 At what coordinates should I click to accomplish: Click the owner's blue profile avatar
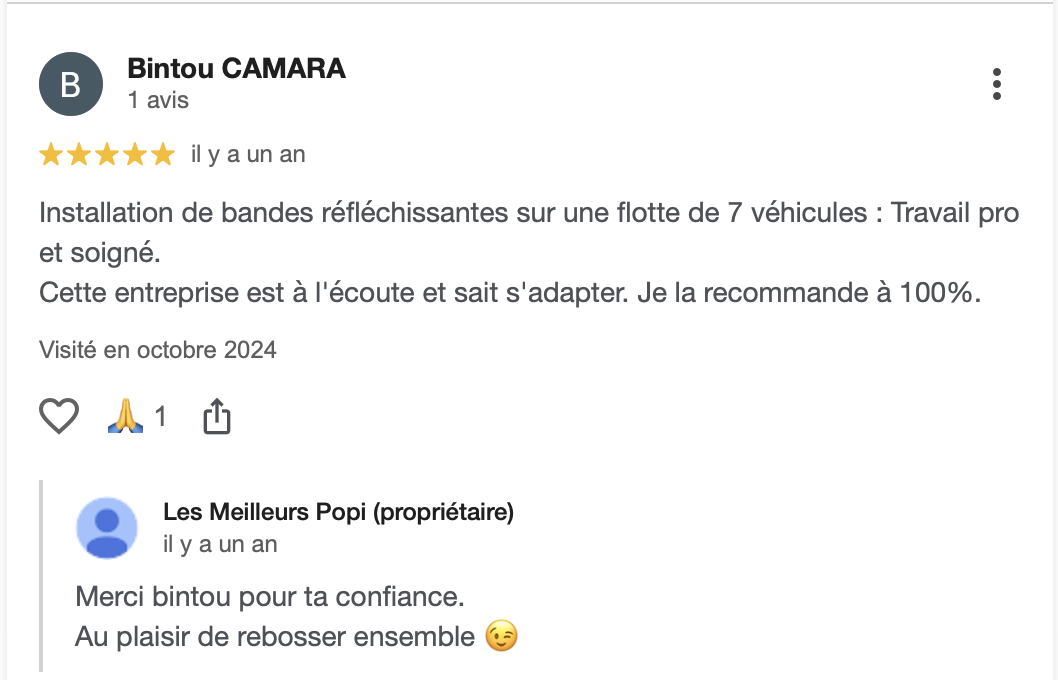point(107,528)
